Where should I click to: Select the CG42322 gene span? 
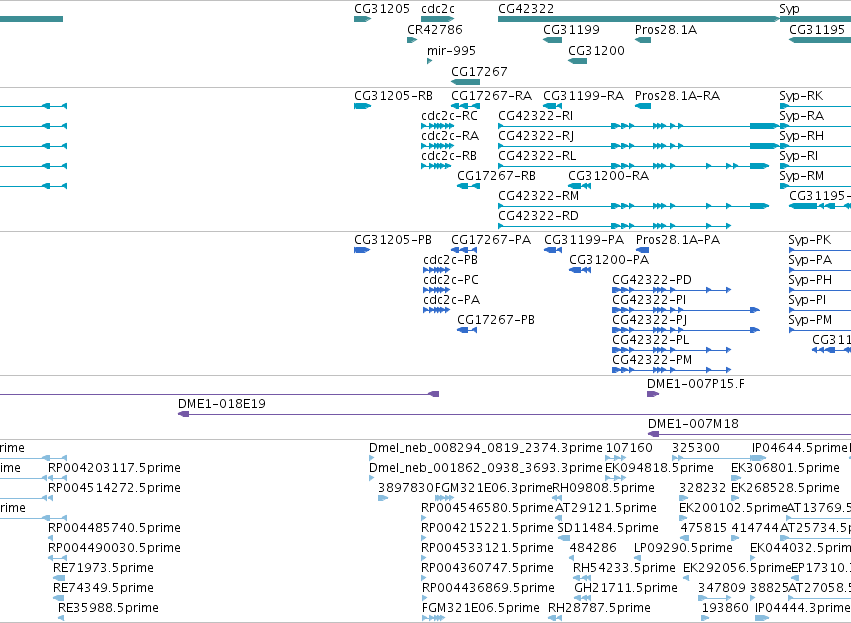coord(639,19)
